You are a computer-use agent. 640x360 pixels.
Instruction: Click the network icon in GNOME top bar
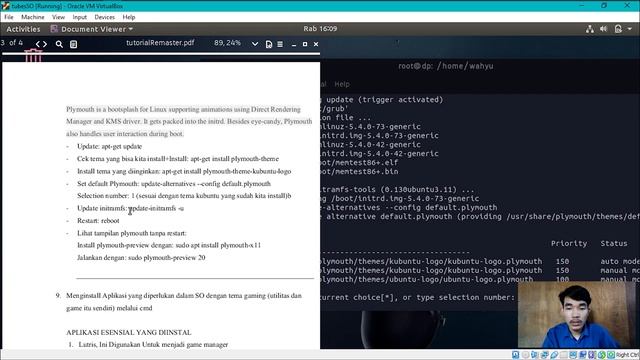590,29
